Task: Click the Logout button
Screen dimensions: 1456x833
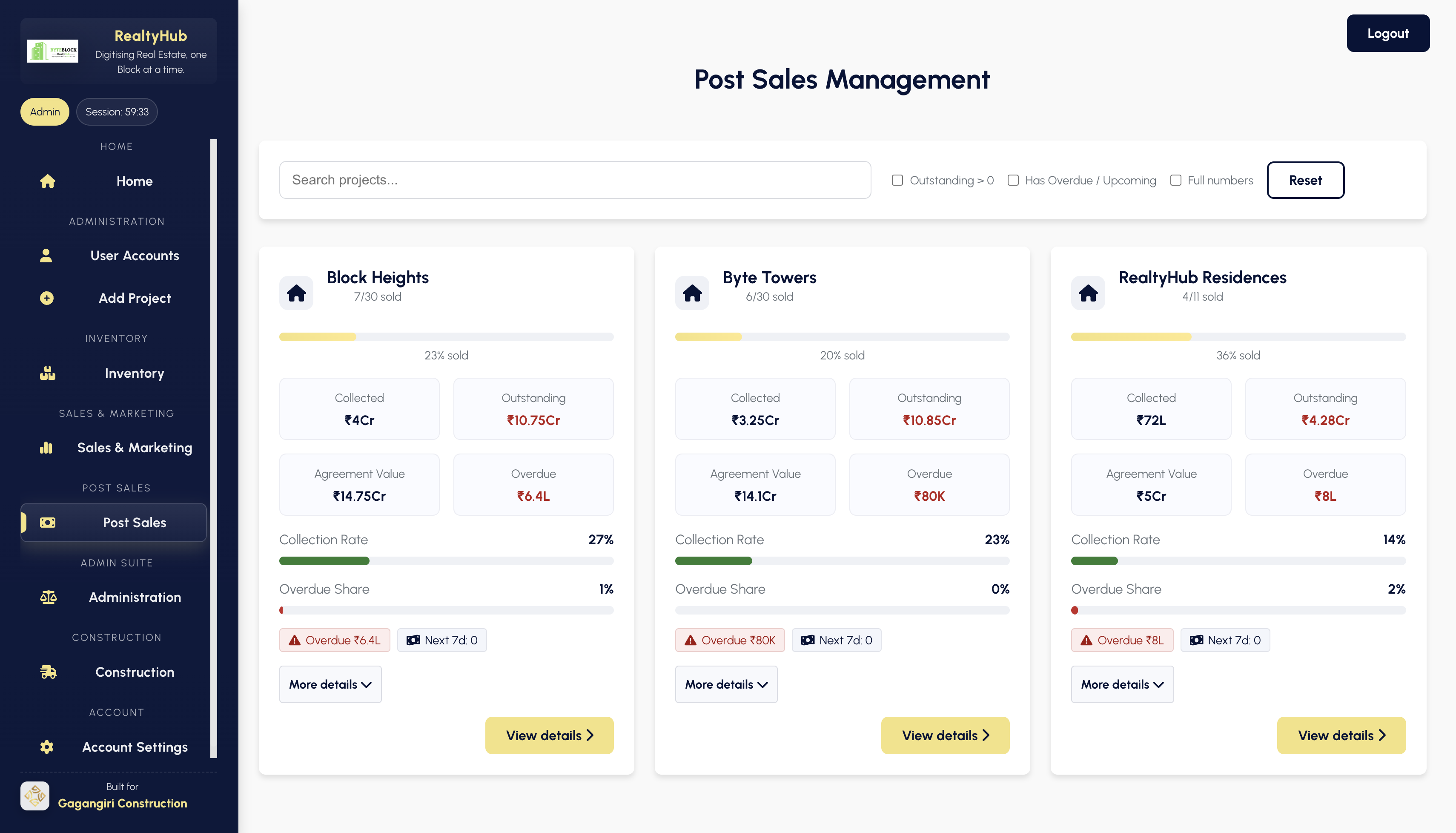Action: click(1388, 33)
